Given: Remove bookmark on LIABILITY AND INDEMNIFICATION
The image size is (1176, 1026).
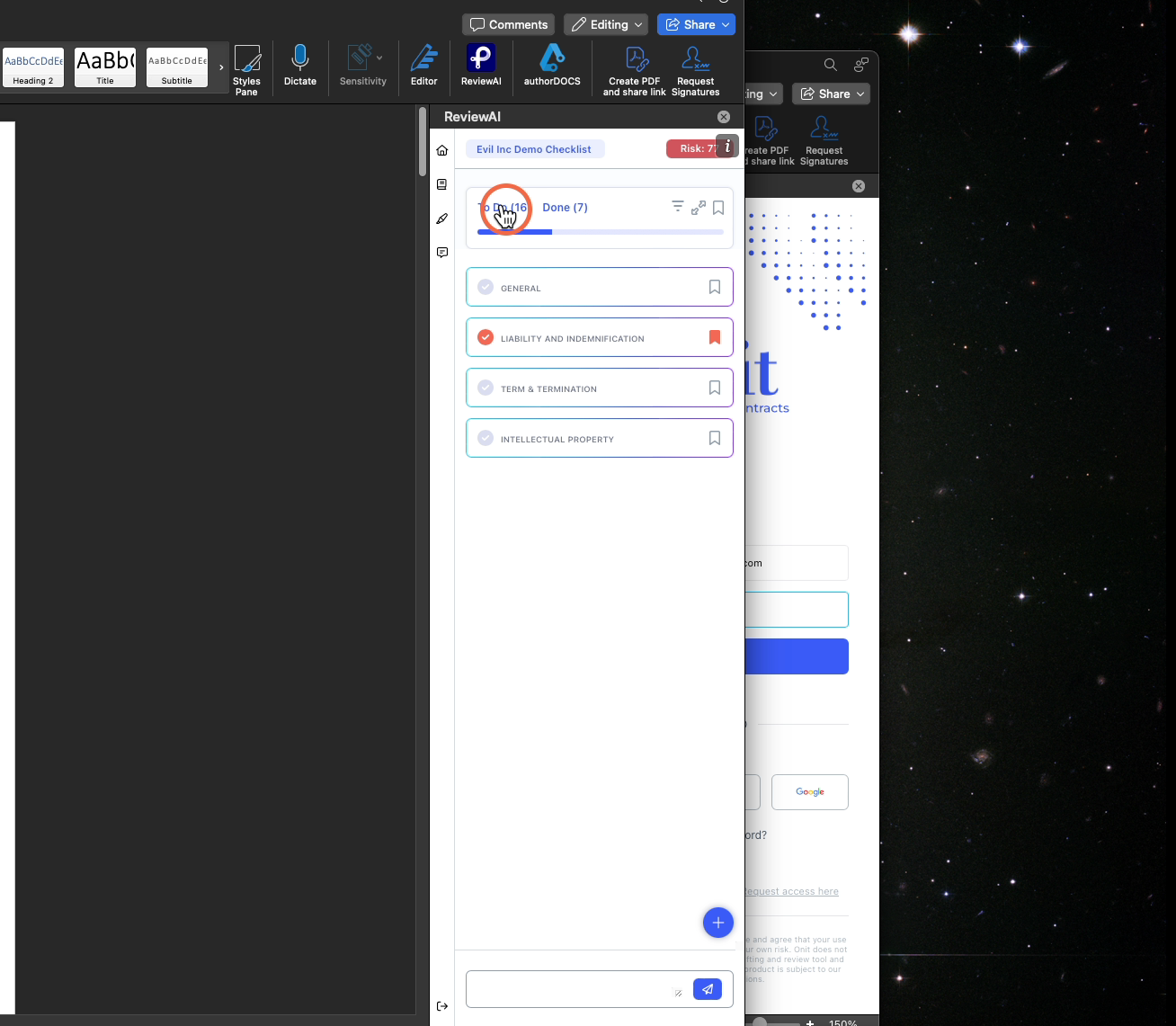Looking at the screenshot, I should click(715, 337).
